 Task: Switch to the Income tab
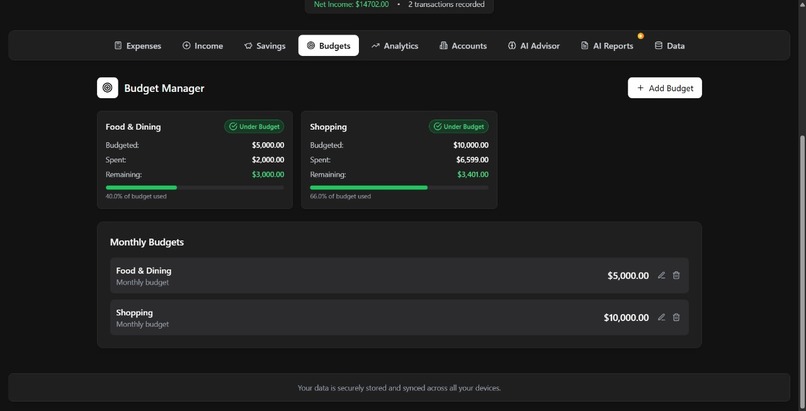203,46
